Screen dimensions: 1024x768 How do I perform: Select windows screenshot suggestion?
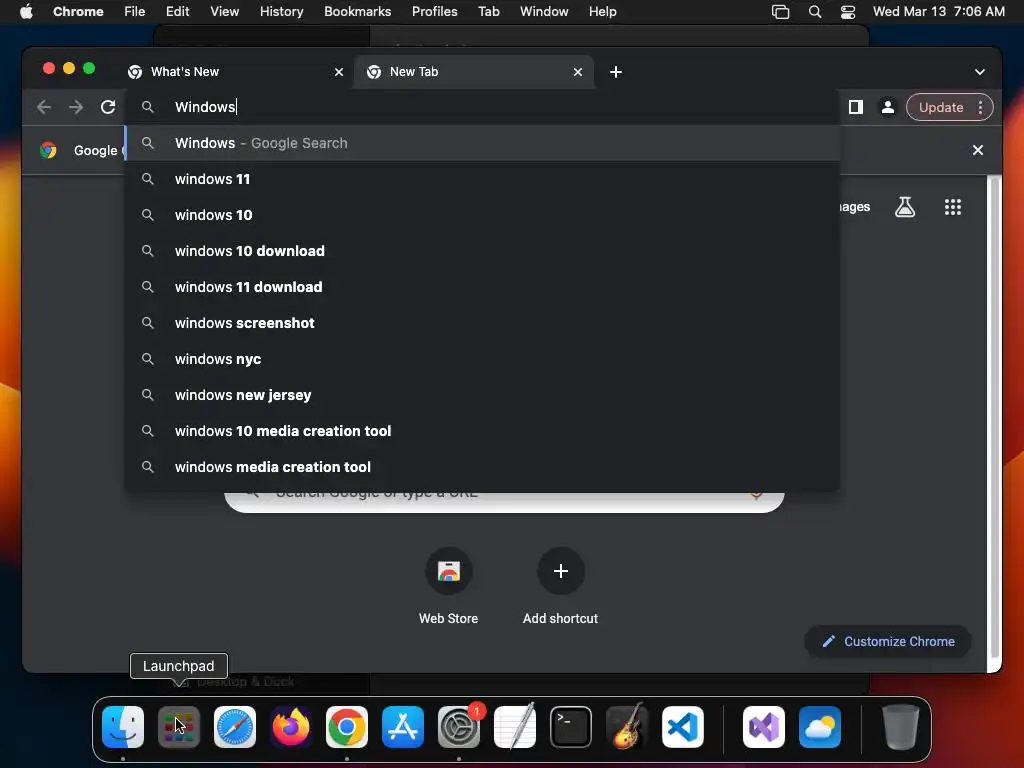pos(482,323)
